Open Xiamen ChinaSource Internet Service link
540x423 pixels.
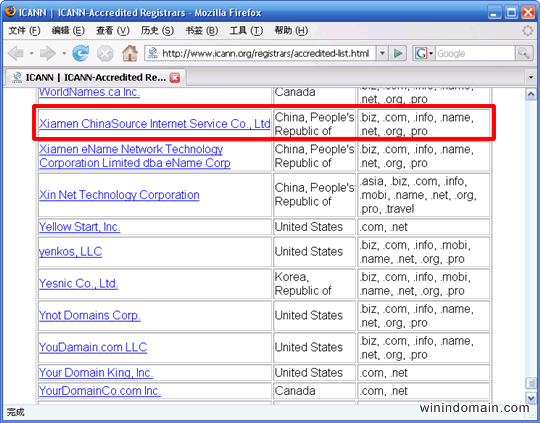pos(155,124)
